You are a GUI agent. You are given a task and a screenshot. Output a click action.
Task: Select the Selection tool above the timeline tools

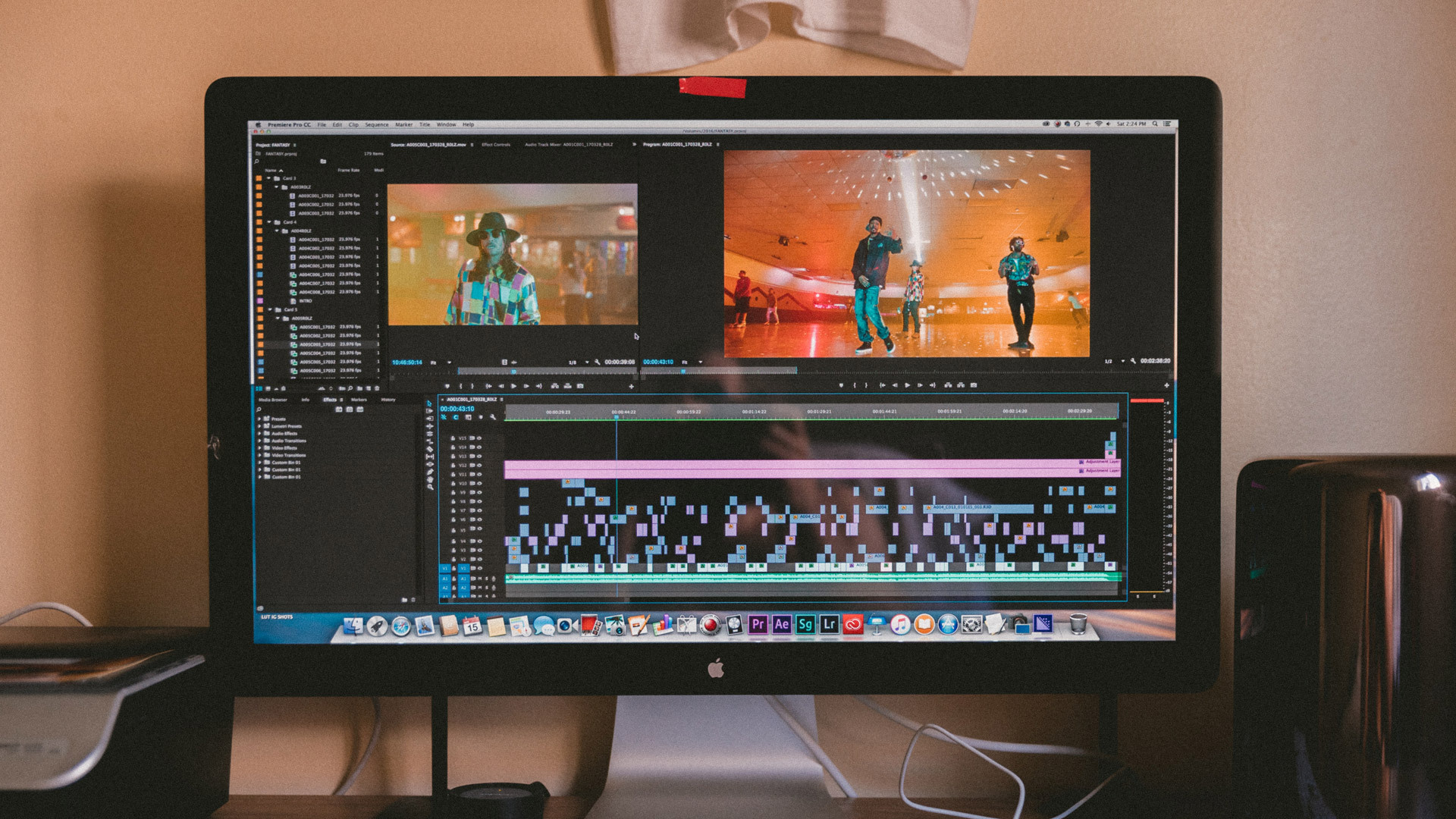429,404
